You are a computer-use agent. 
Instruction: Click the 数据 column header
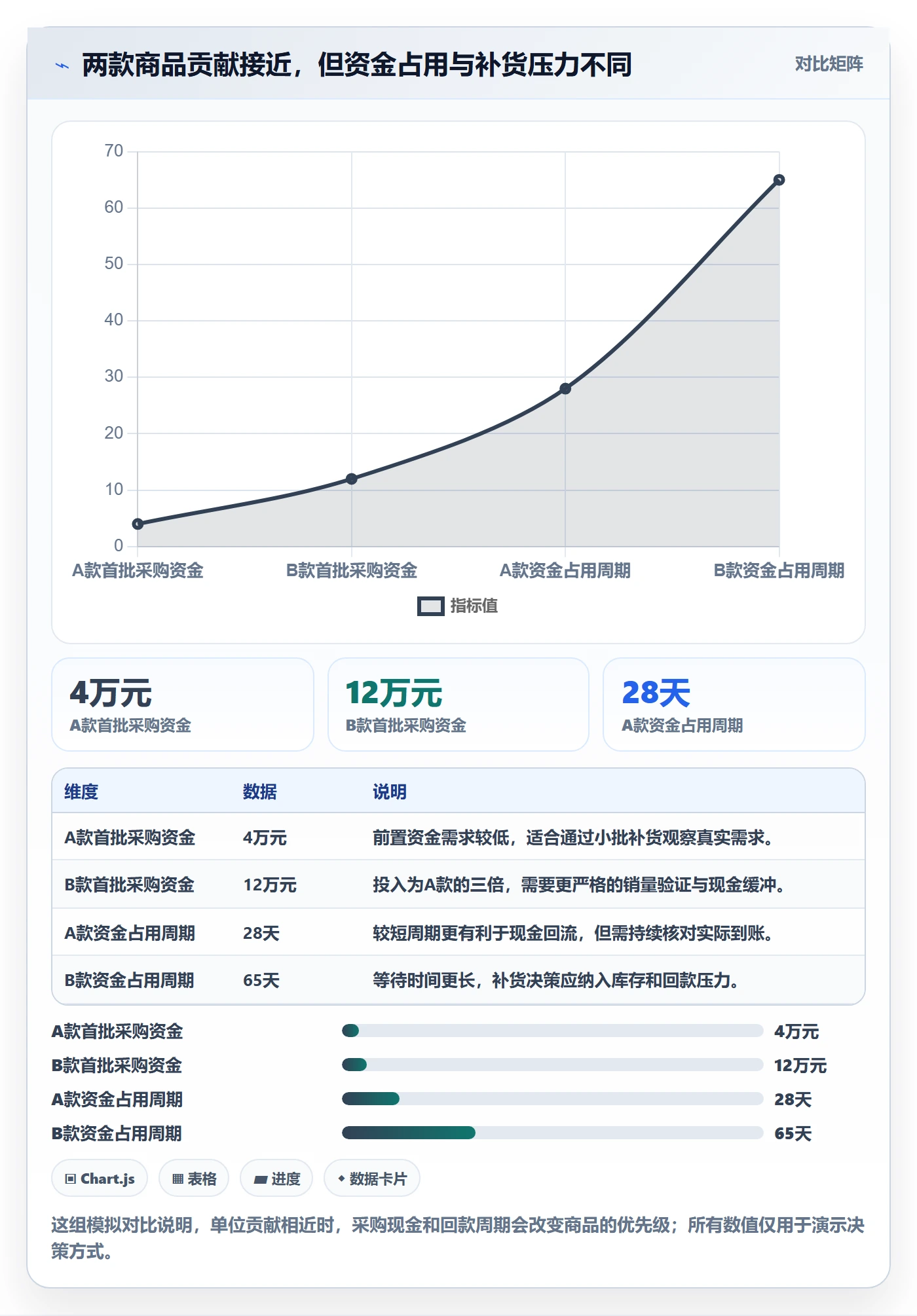[260, 792]
